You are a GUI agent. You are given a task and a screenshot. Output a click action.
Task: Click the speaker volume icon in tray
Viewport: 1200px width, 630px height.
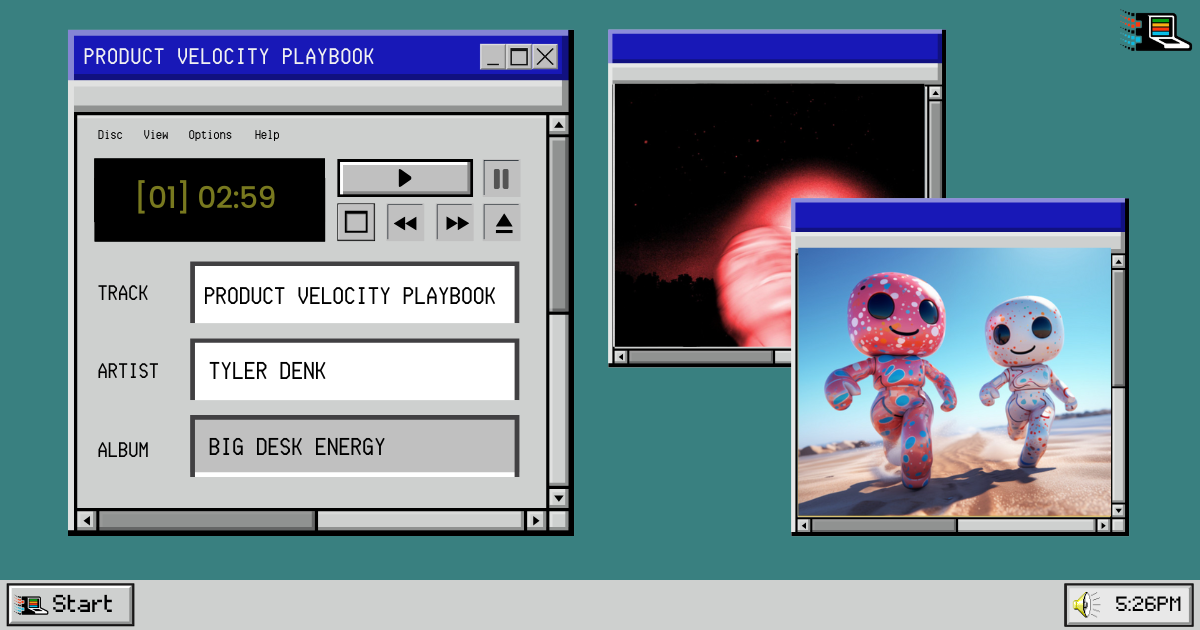(1086, 604)
